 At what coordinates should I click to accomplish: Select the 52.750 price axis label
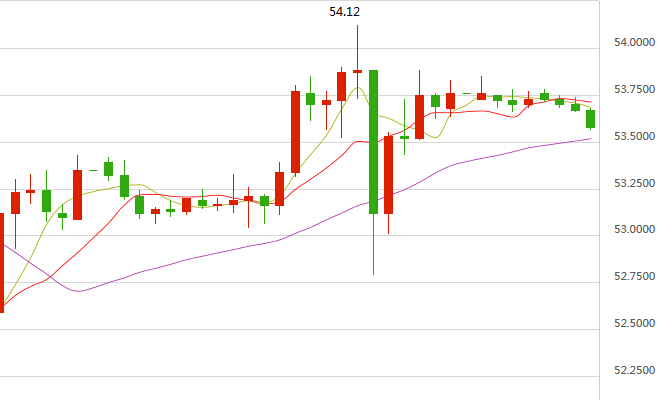coord(636,277)
